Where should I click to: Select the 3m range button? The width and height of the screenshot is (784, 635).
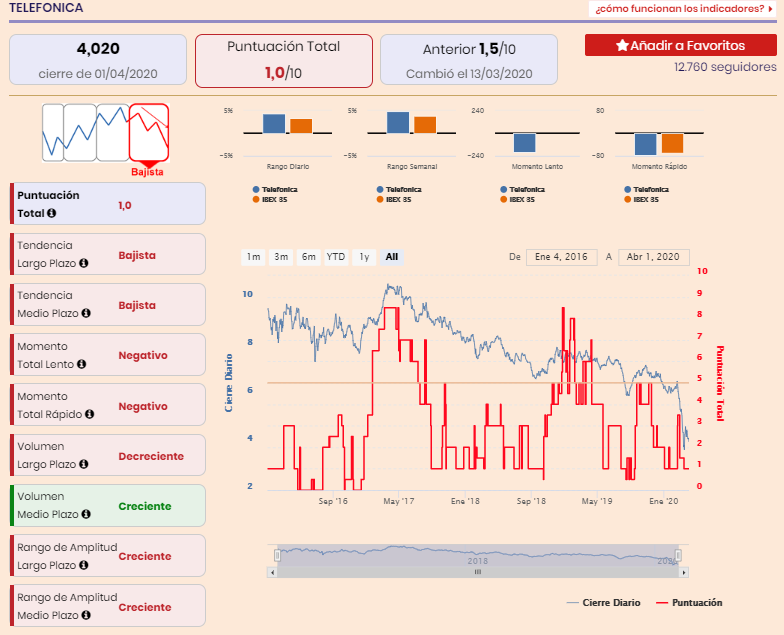pos(281,257)
